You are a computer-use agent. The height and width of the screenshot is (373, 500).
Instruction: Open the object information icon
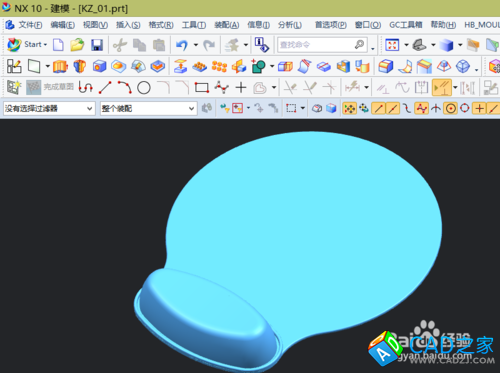point(262,45)
